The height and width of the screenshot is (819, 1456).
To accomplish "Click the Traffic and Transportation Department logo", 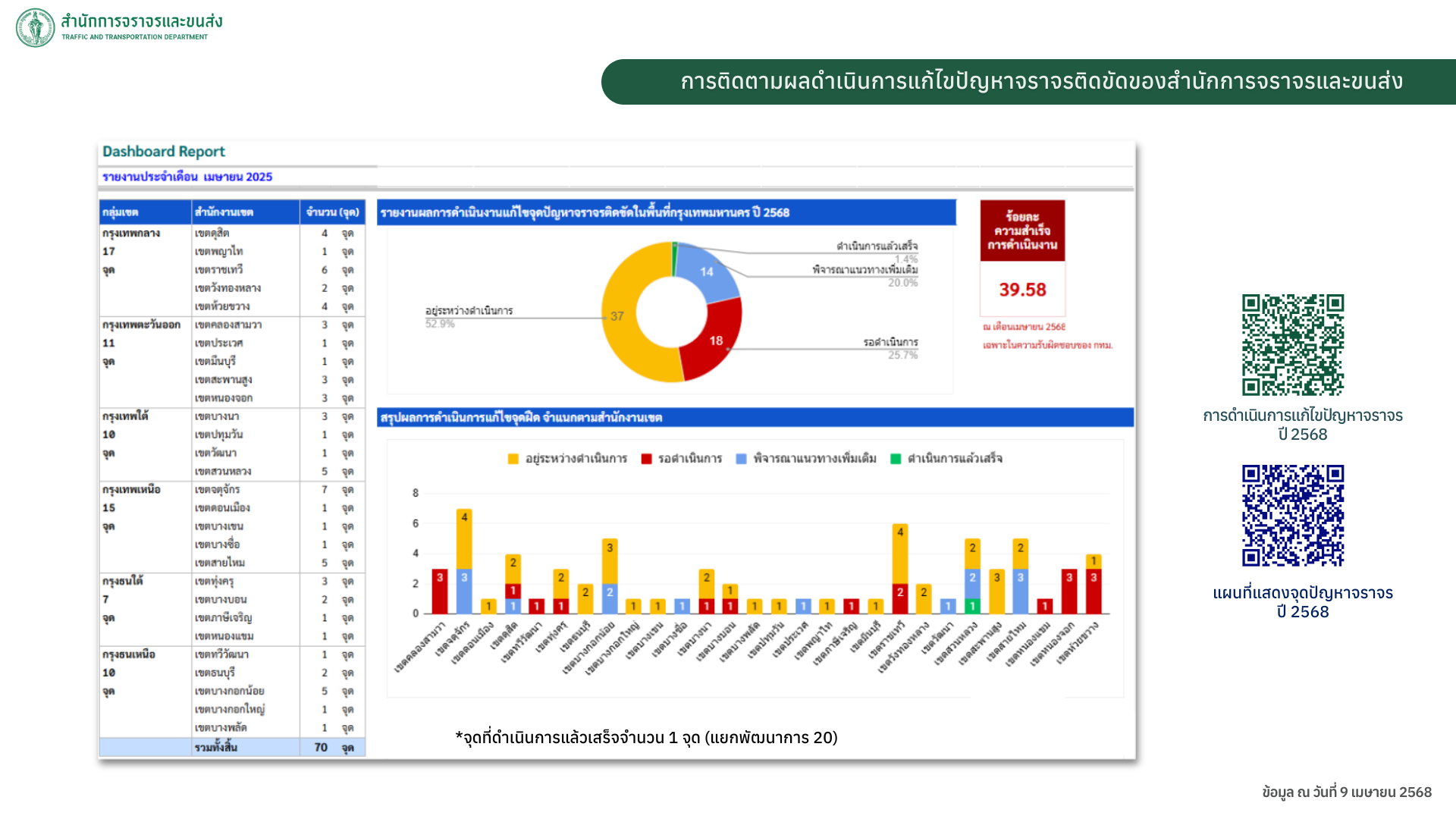I will click(119, 27).
